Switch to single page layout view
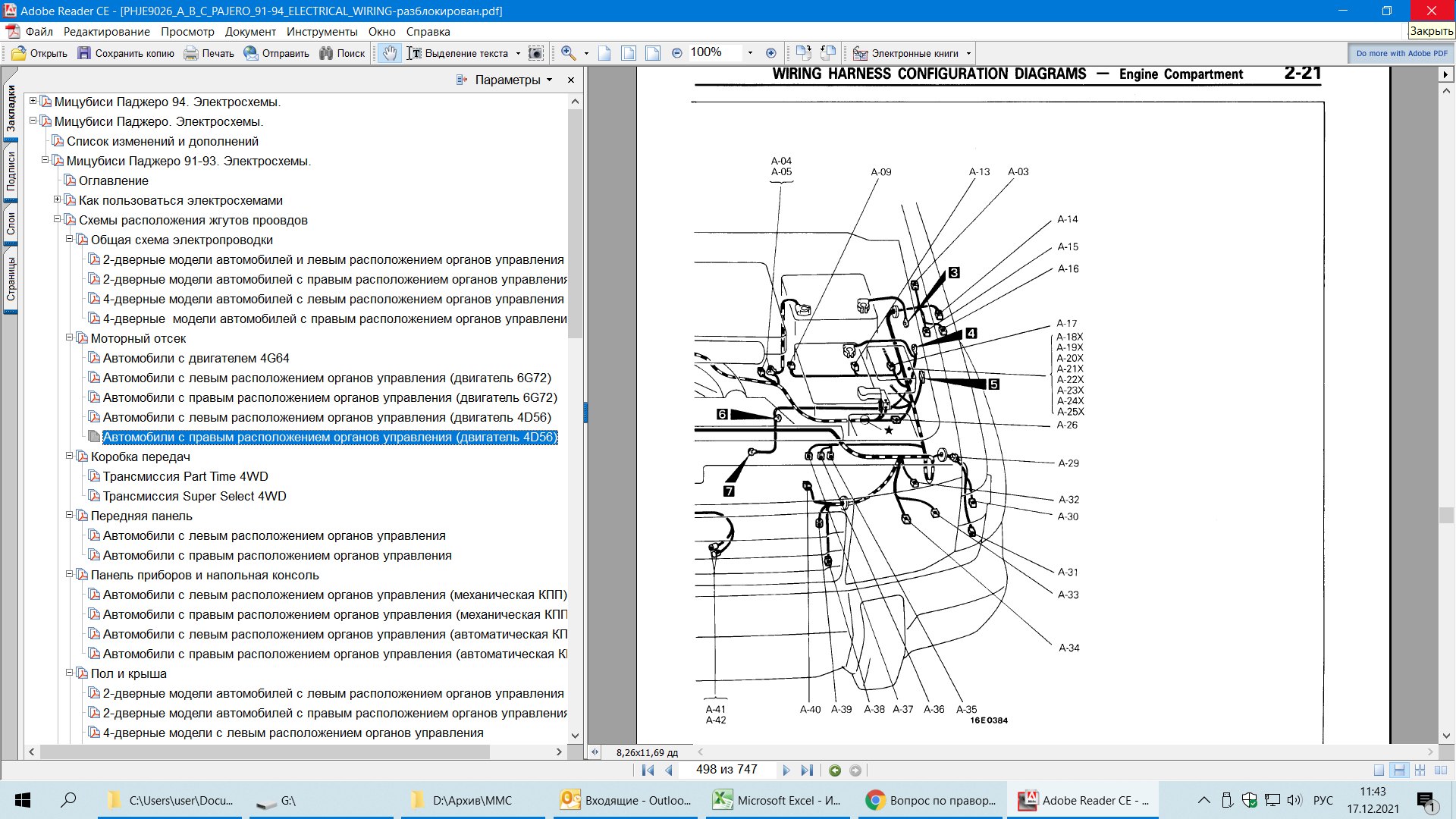The height and width of the screenshot is (819, 1456). pyautogui.click(x=1379, y=770)
